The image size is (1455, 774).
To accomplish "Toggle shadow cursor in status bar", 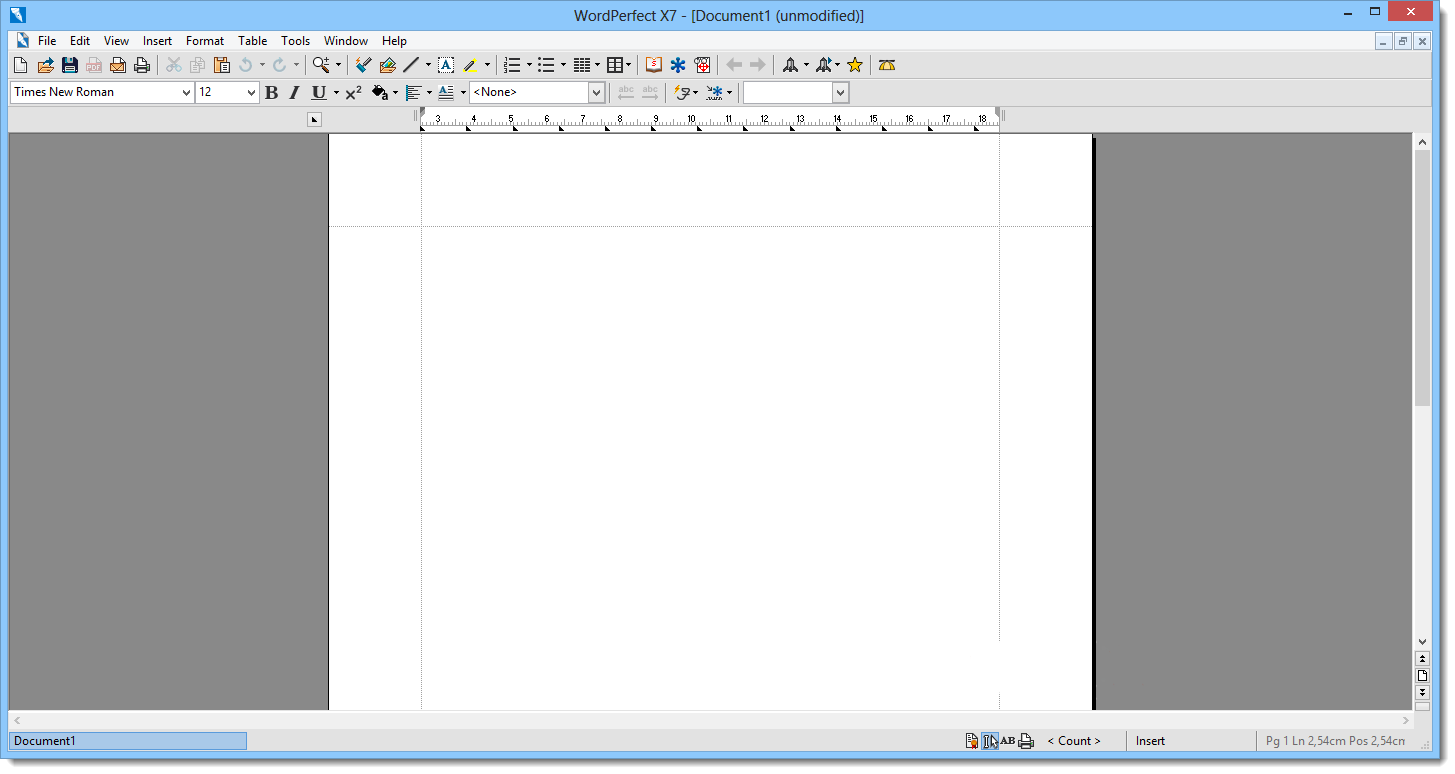I will click(x=990, y=741).
